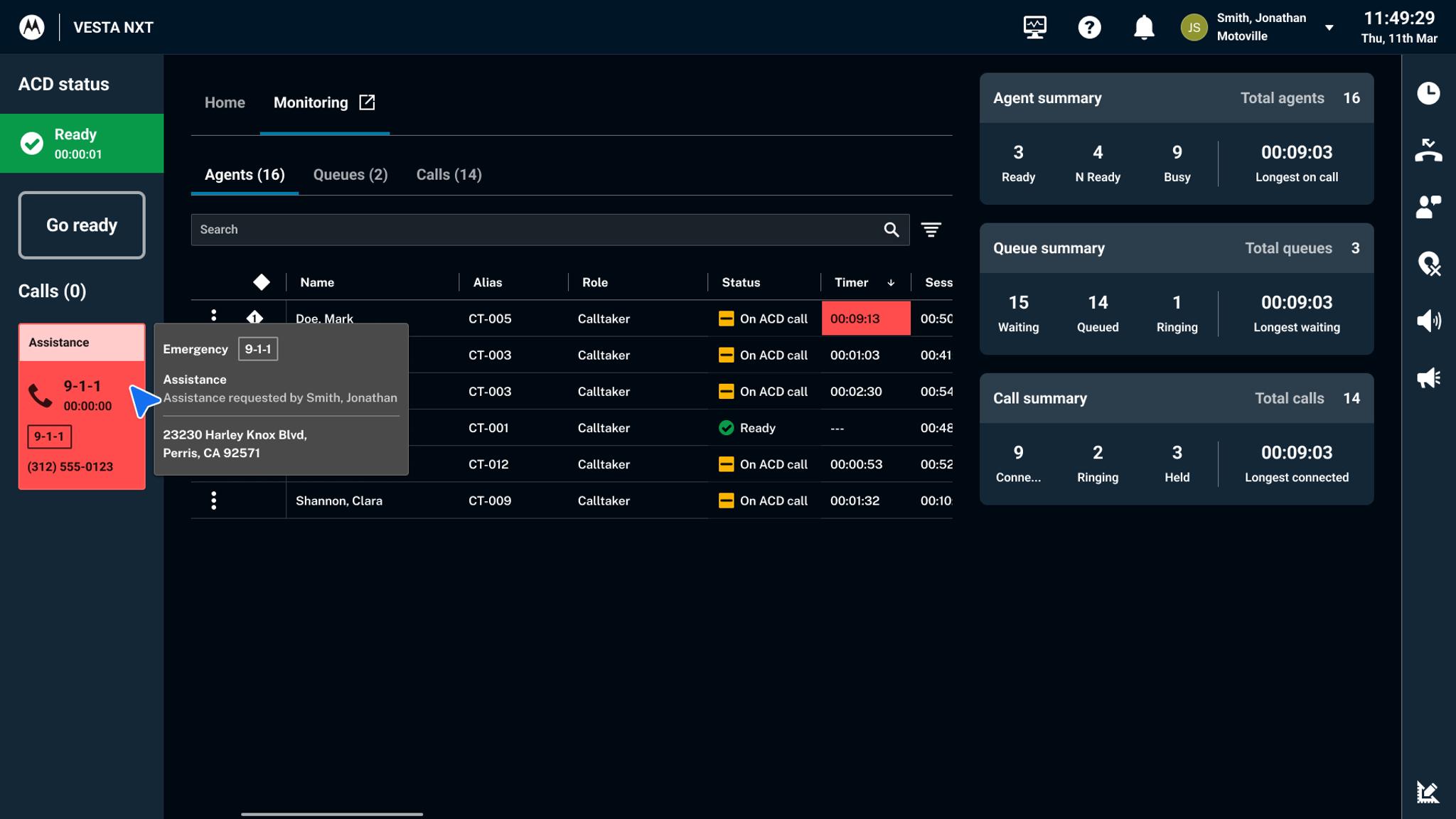
Task: Click the filter icon next to search bar
Action: click(931, 229)
